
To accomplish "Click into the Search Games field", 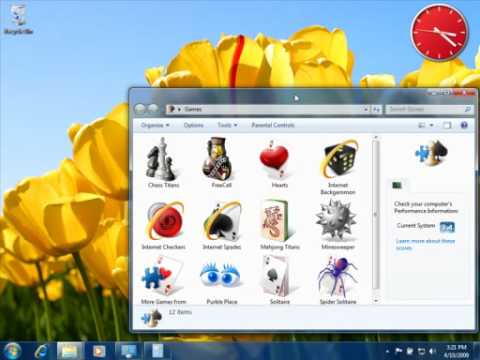I will 429,109.
